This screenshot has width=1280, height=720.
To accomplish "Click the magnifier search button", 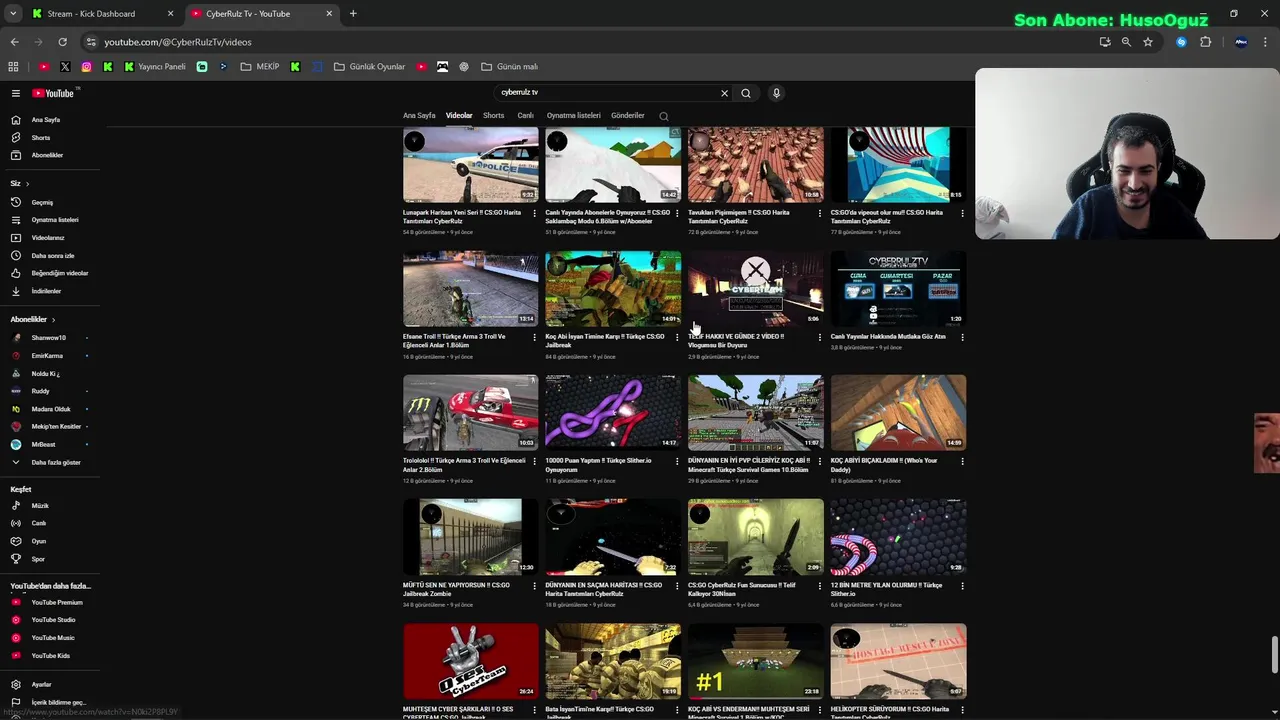I will pyautogui.click(x=746, y=93).
